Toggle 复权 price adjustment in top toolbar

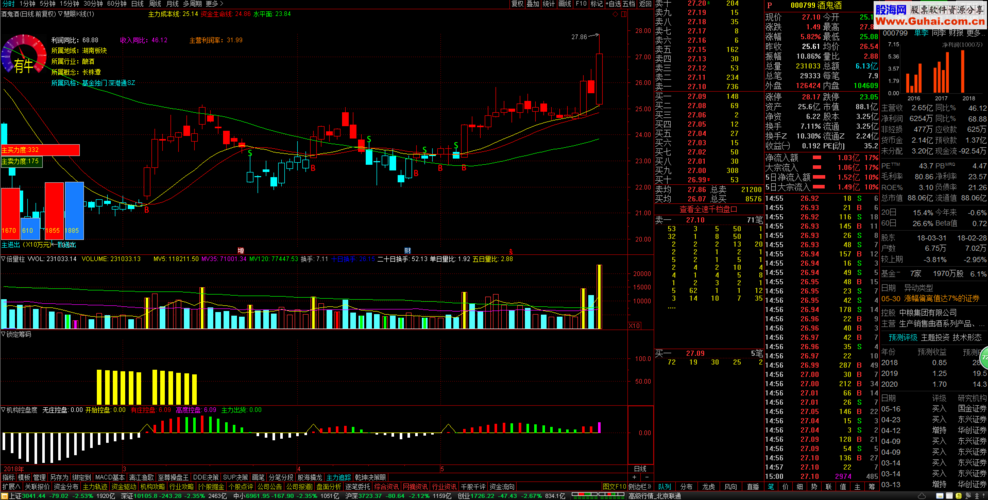(517, 4)
